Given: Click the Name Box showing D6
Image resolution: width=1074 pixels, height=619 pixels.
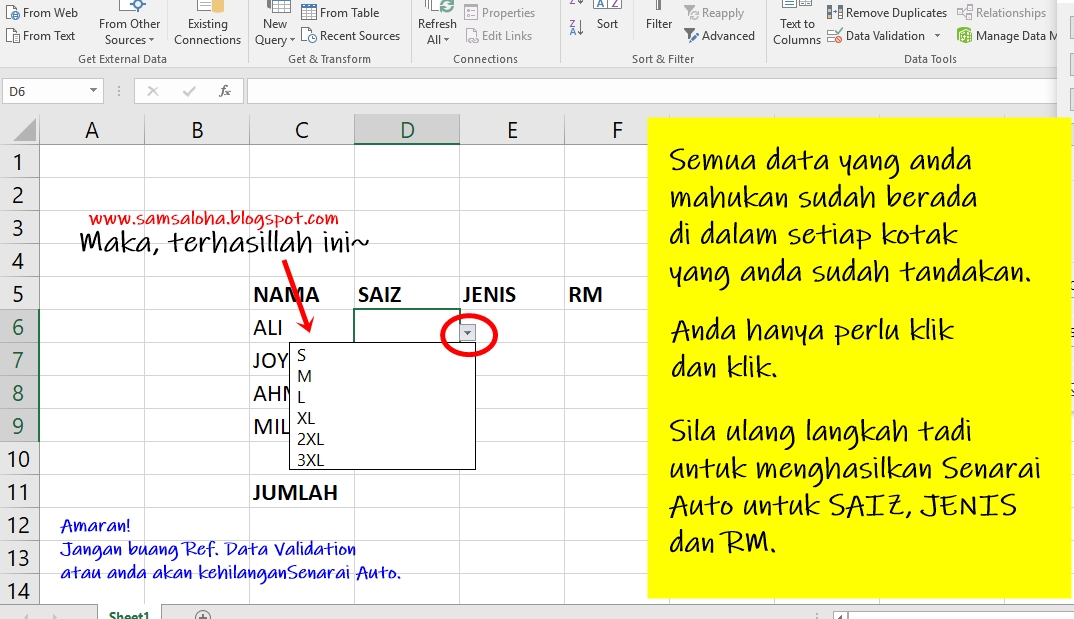Looking at the screenshot, I should click(46, 90).
